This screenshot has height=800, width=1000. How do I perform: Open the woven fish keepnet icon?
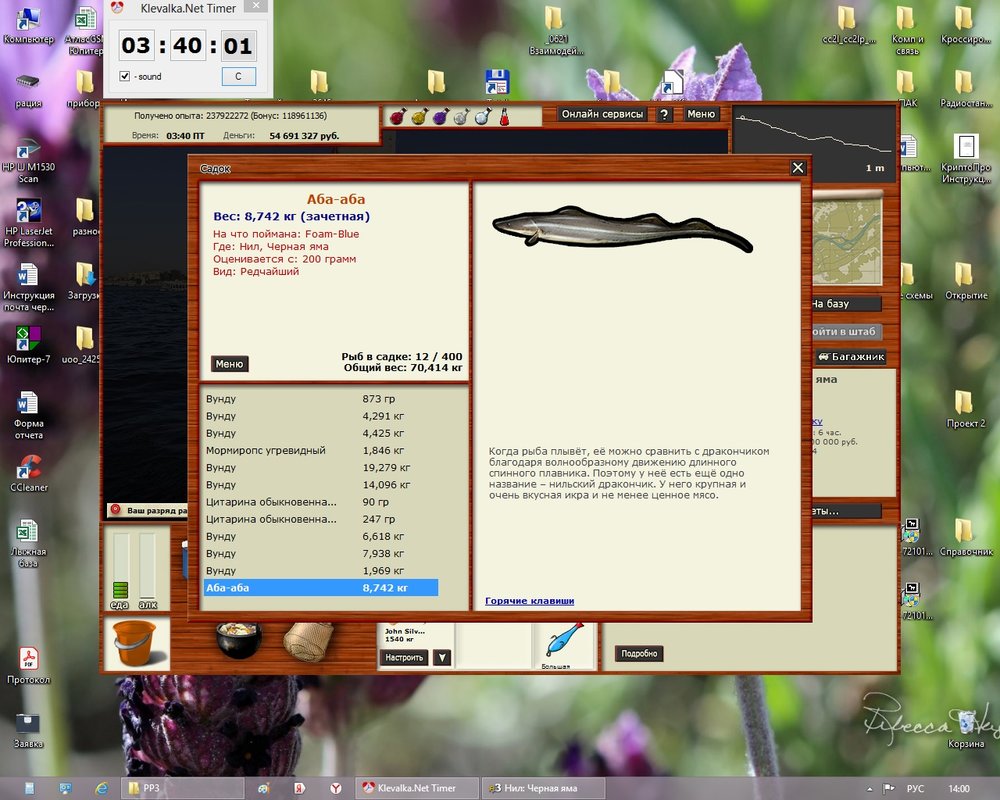(x=308, y=641)
